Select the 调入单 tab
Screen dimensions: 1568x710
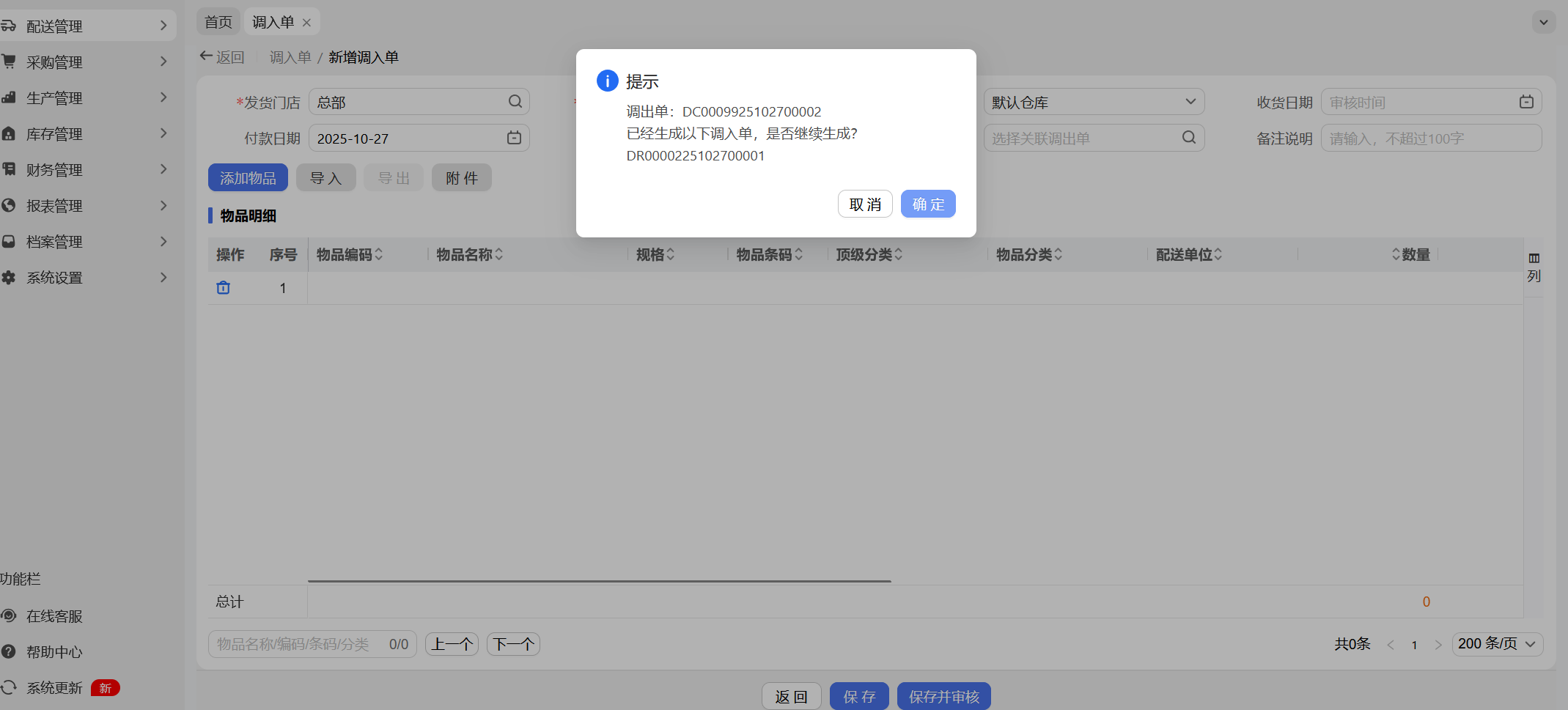(x=273, y=22)
